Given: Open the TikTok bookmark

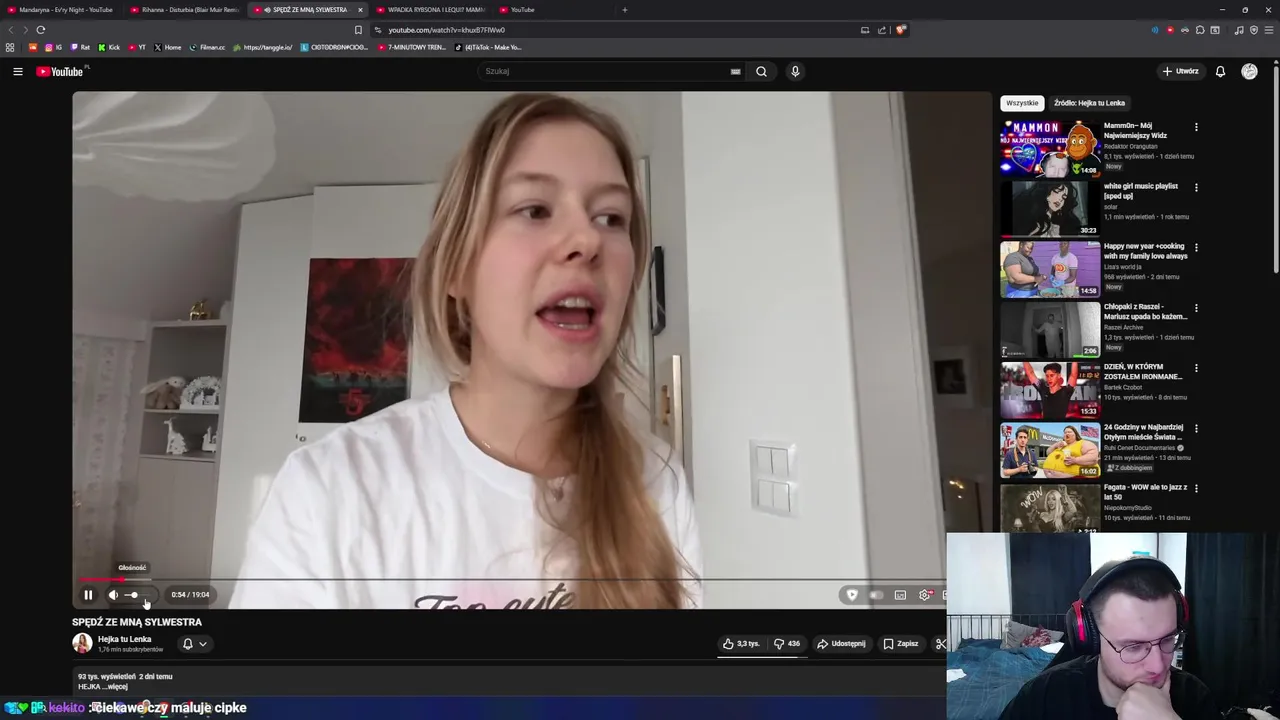Looking at the screenshot, I should (x=490, y=47).
